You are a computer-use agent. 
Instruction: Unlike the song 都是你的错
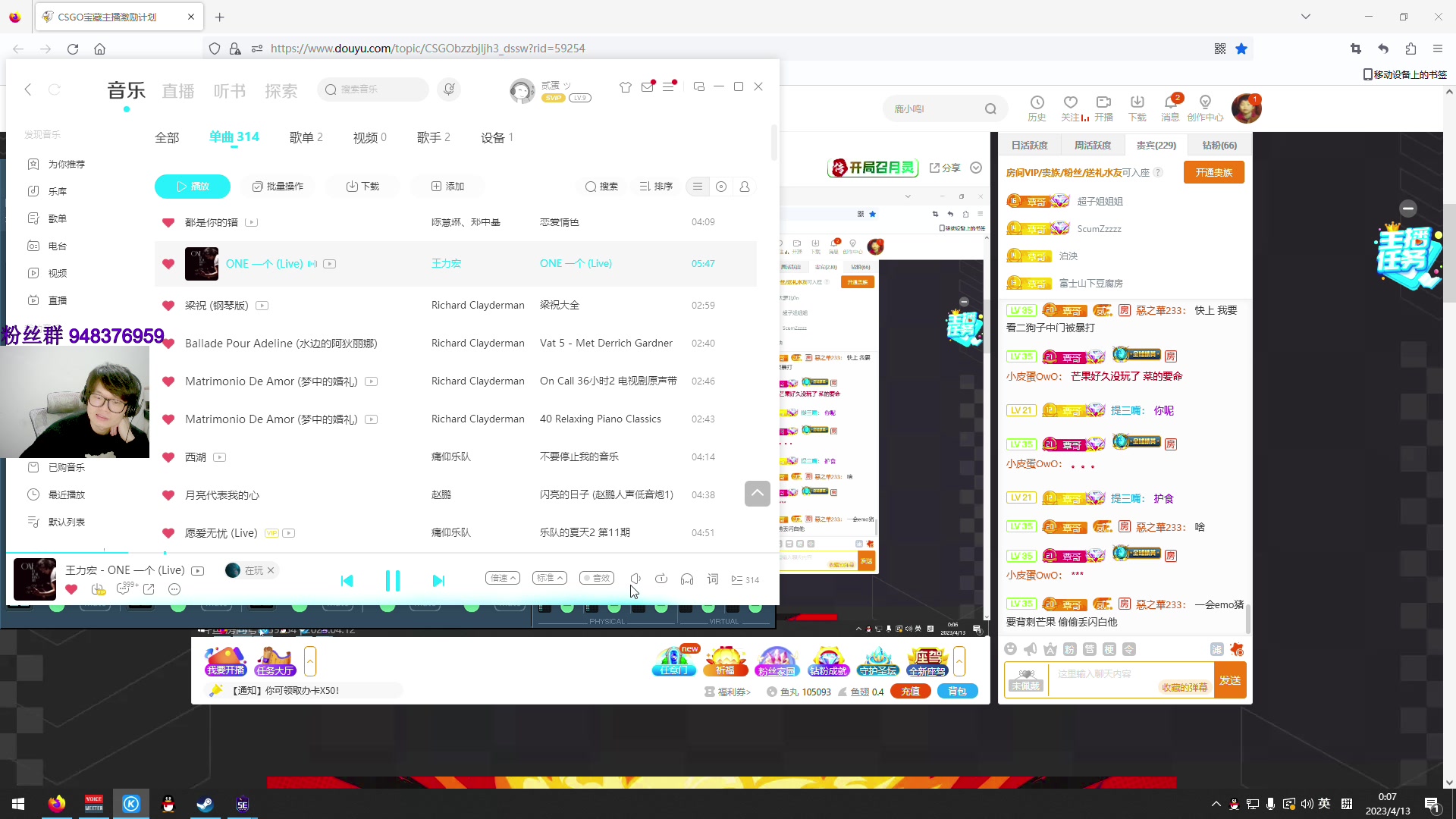click(x=168, y=222)
